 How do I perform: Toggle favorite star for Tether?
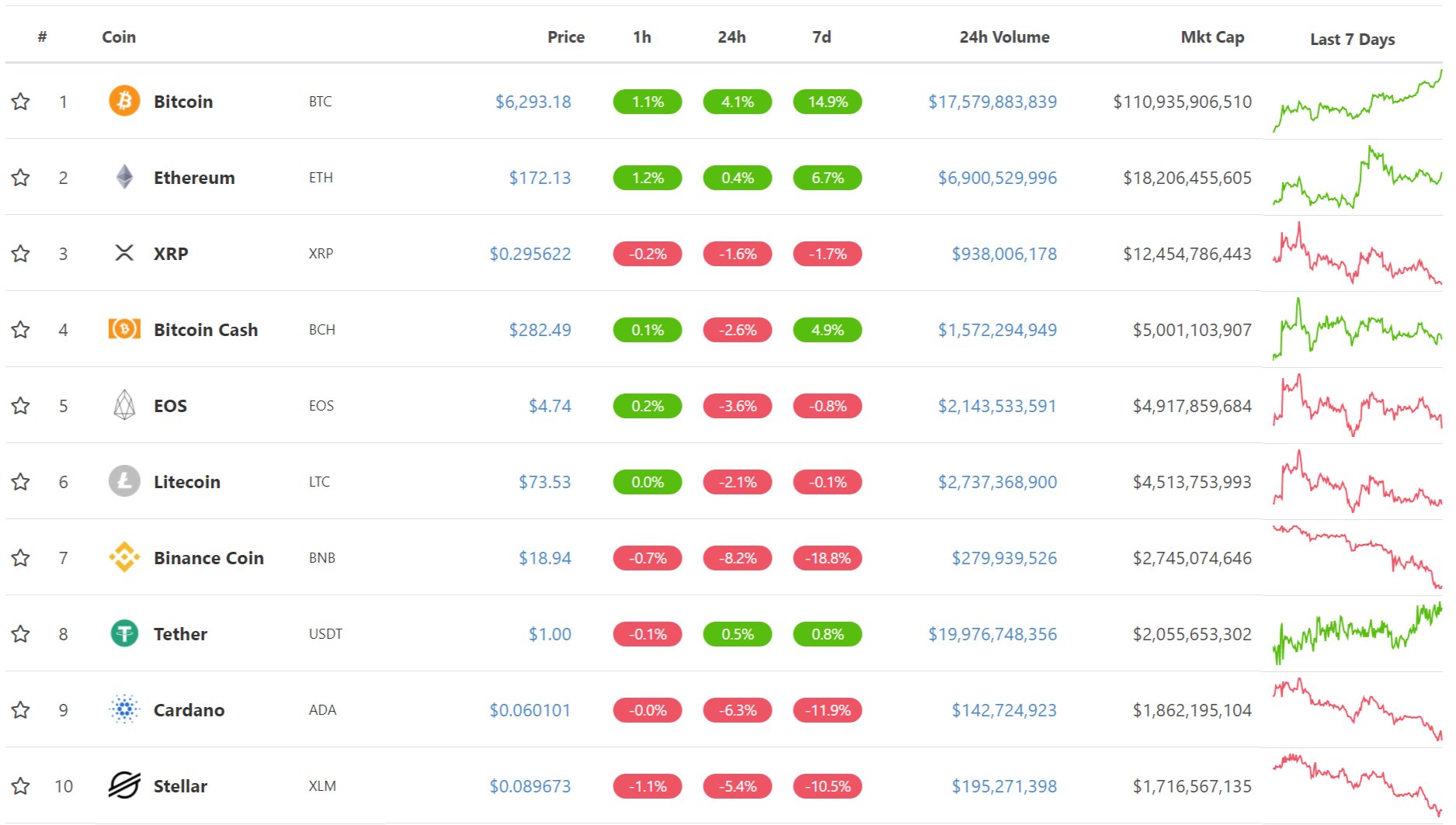(21, 633)
